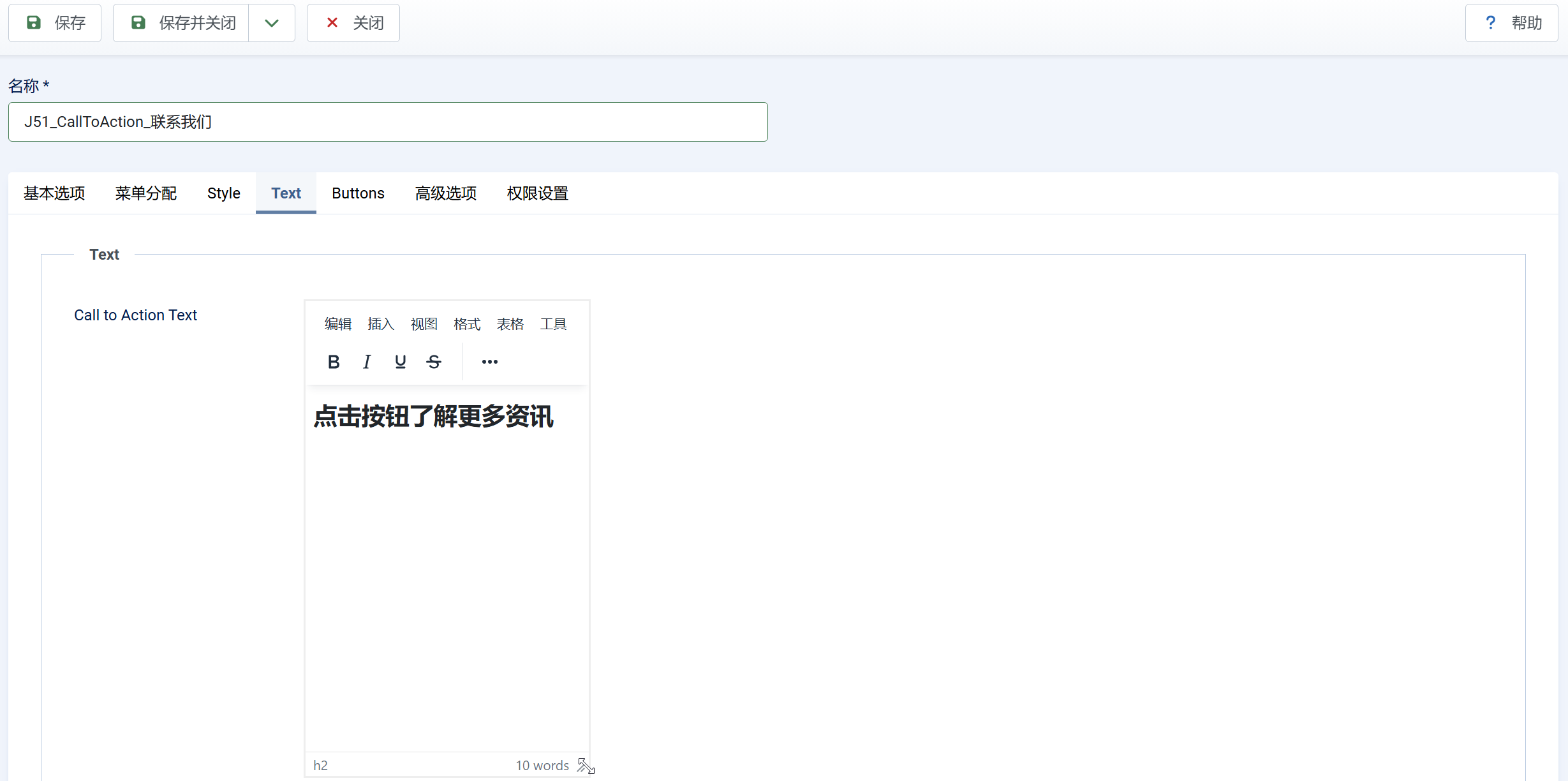Screen dimensions: 1568x781
Task: Open the 格式 format menu
Action: coord(467,324)
